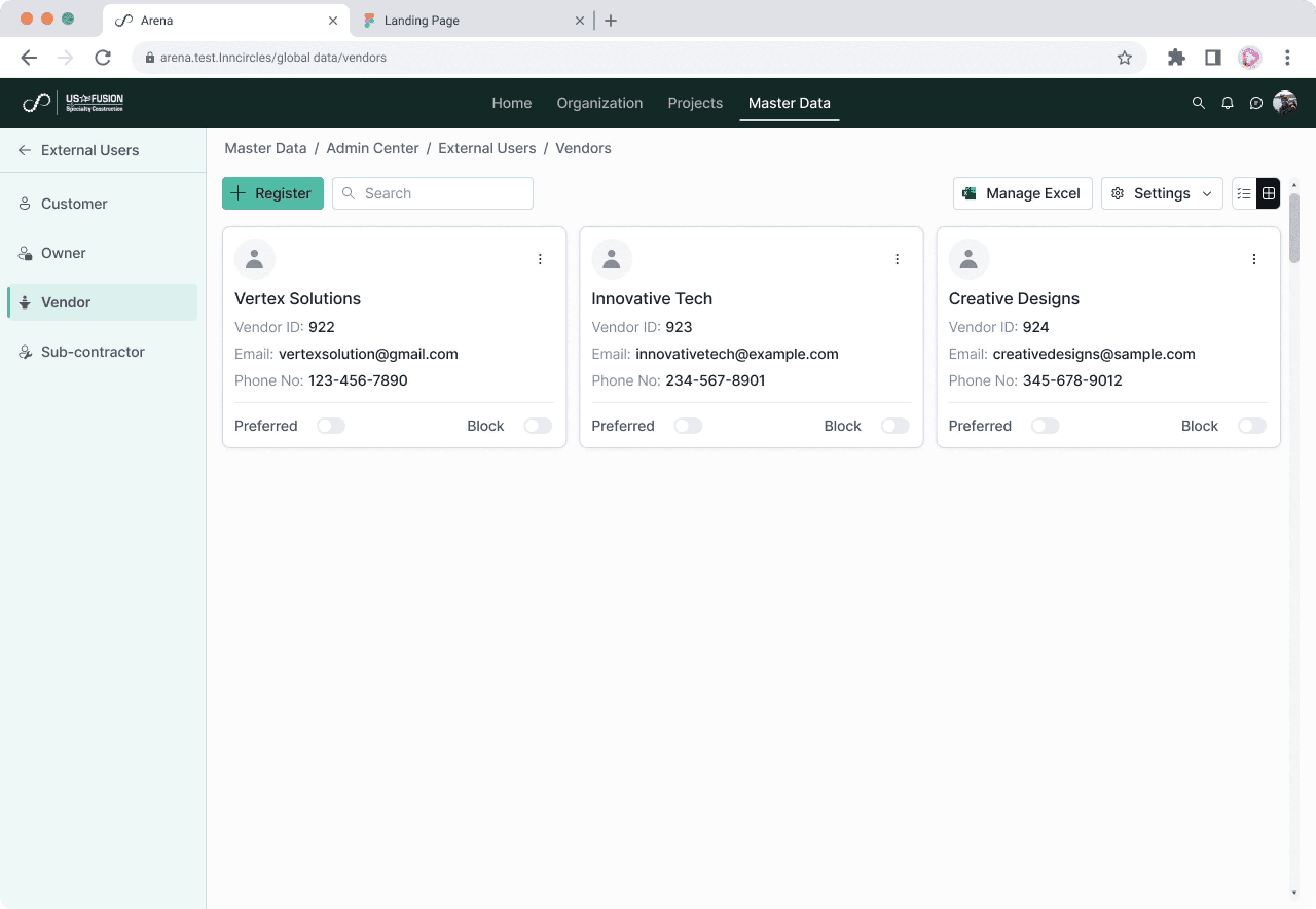
Task: Expand the Settings dropdown
Action: click(1162, 194)
